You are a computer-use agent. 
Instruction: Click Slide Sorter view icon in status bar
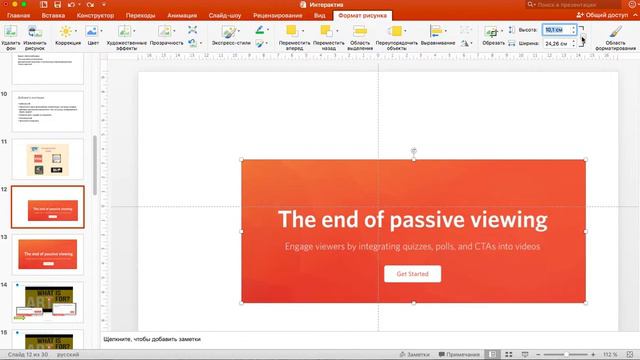pos(509,354)
